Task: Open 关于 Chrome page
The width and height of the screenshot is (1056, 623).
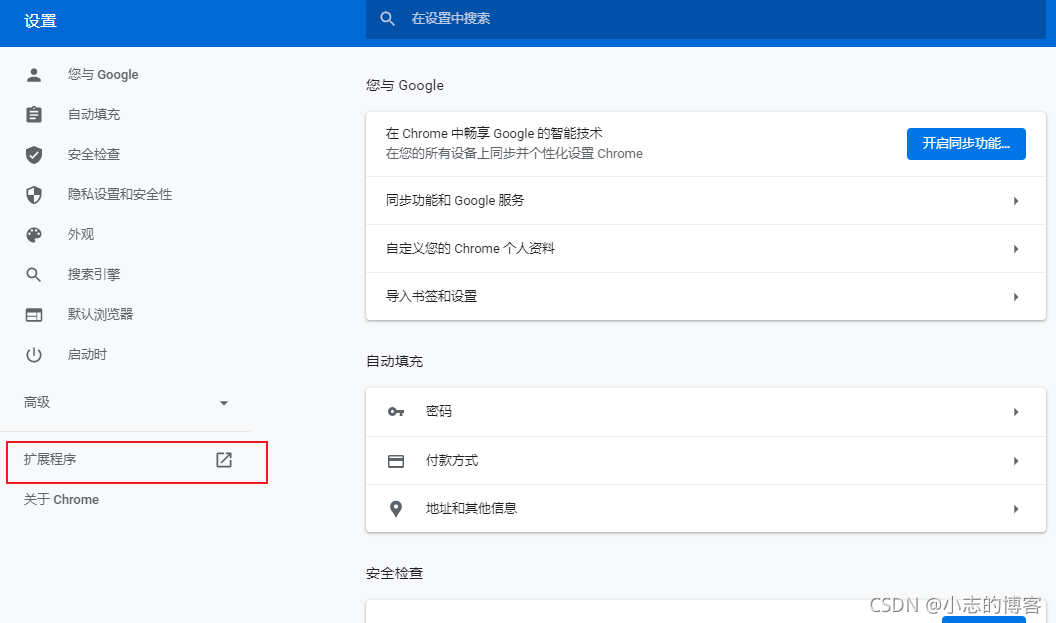Action: [61, 500]
